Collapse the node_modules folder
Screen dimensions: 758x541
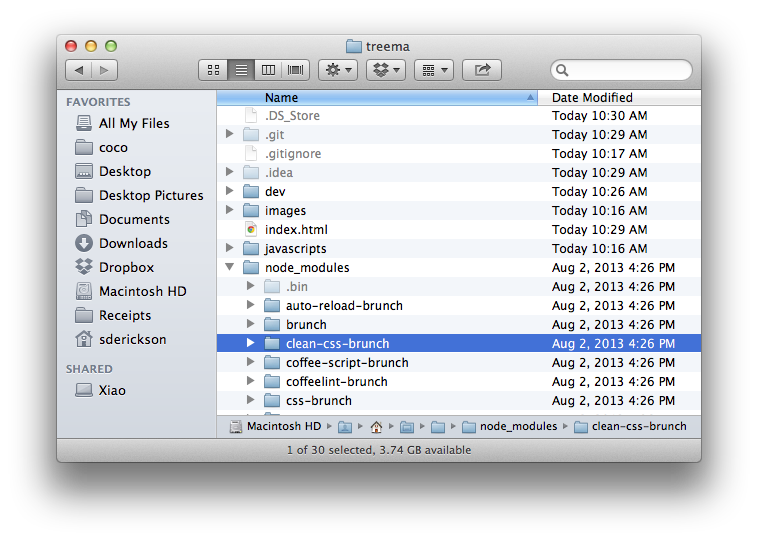[x=230, y=267]
